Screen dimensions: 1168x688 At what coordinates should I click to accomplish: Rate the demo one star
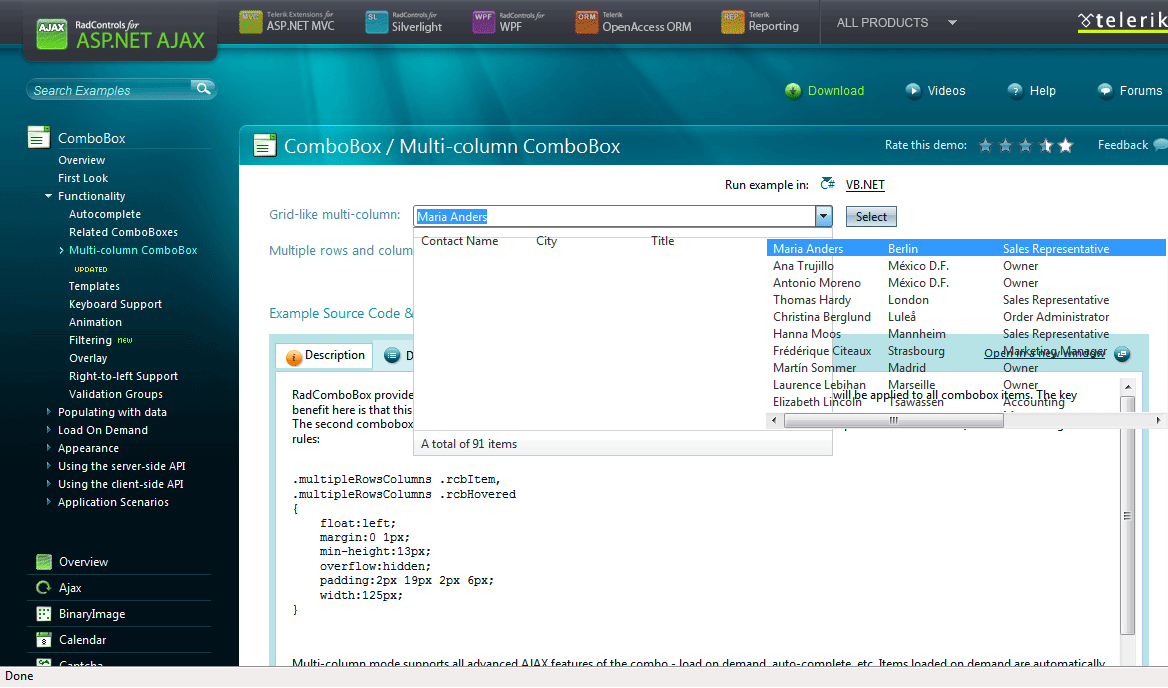pos(986,145)
